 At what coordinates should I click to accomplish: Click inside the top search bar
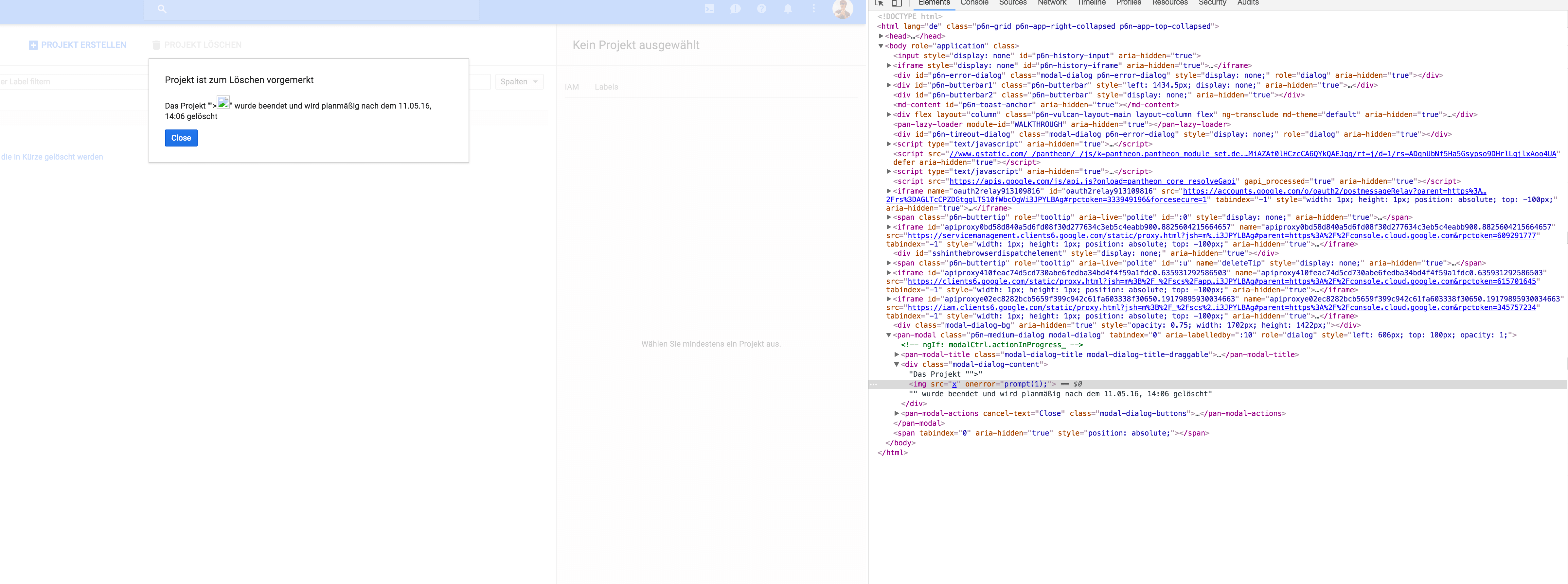tap(312, 9)
